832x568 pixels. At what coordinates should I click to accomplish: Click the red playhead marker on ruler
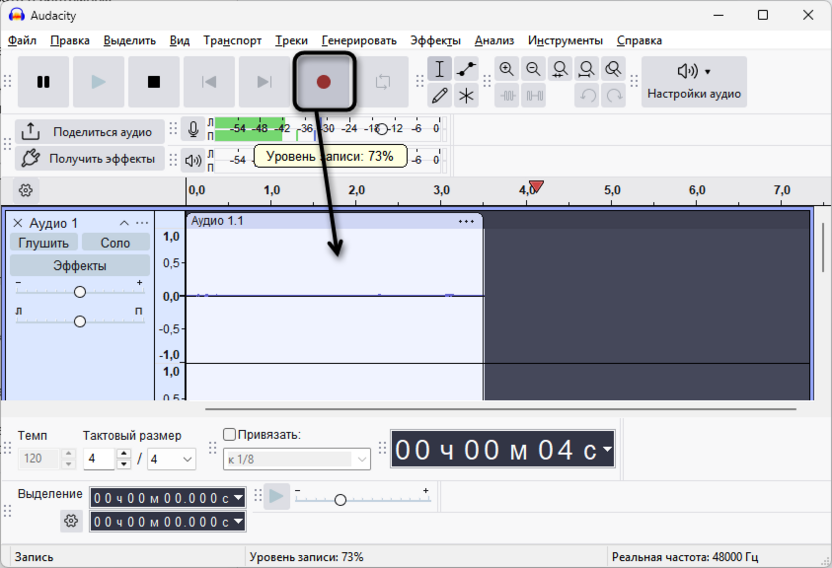[536, 186]
